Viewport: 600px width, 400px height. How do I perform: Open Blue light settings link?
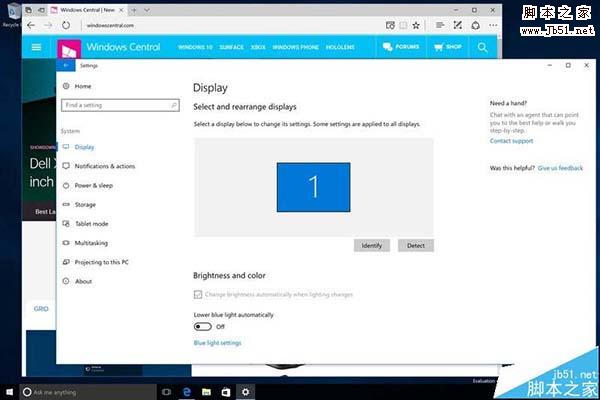click(x=217, y=343)
